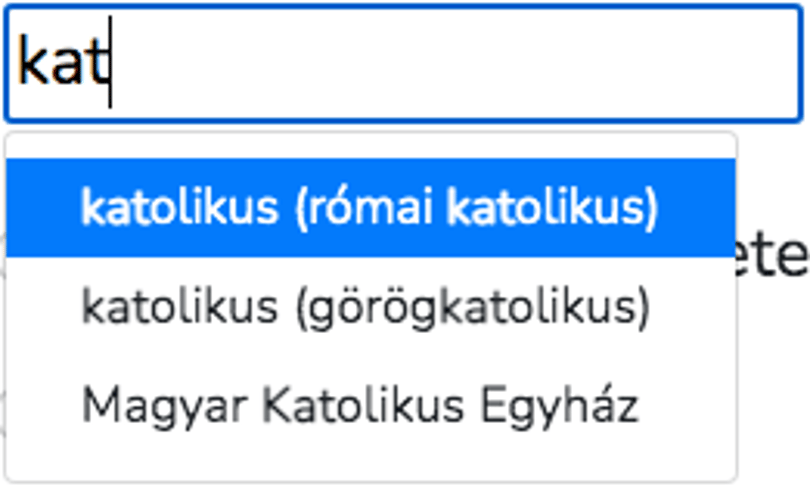Click the last suggestion 'Magyar Katolikus Egyház'
Image resolution: width=810 pixels, height=487 pixels.
click(x=370, y=405)
